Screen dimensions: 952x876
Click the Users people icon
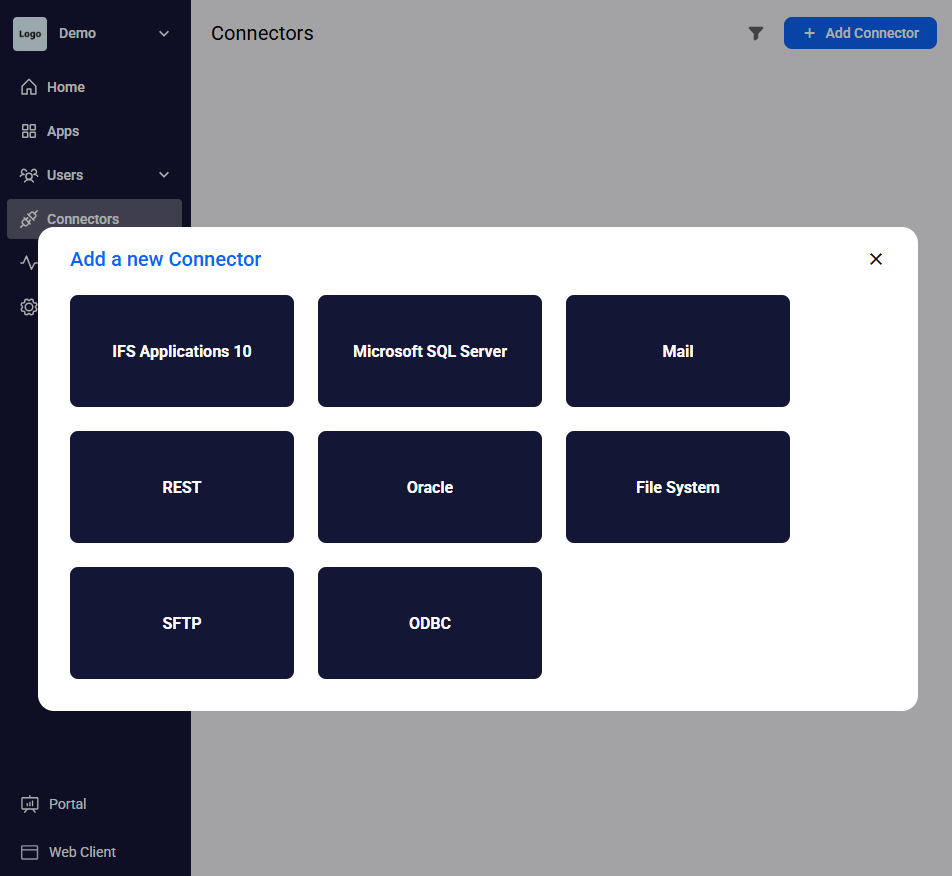[x=29, y=175]
